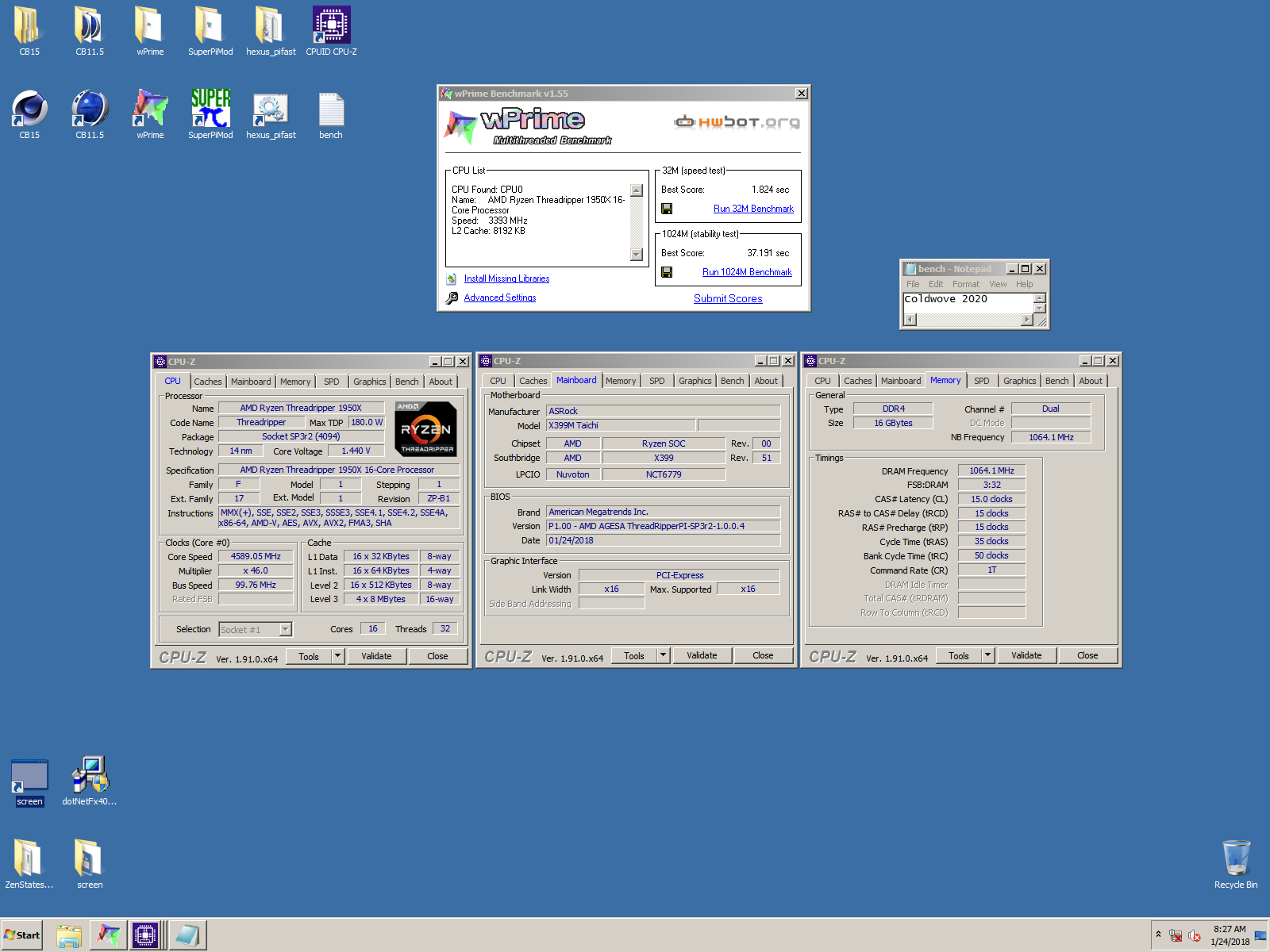Open the ZenStates folder icon

(x=29, y=865)
